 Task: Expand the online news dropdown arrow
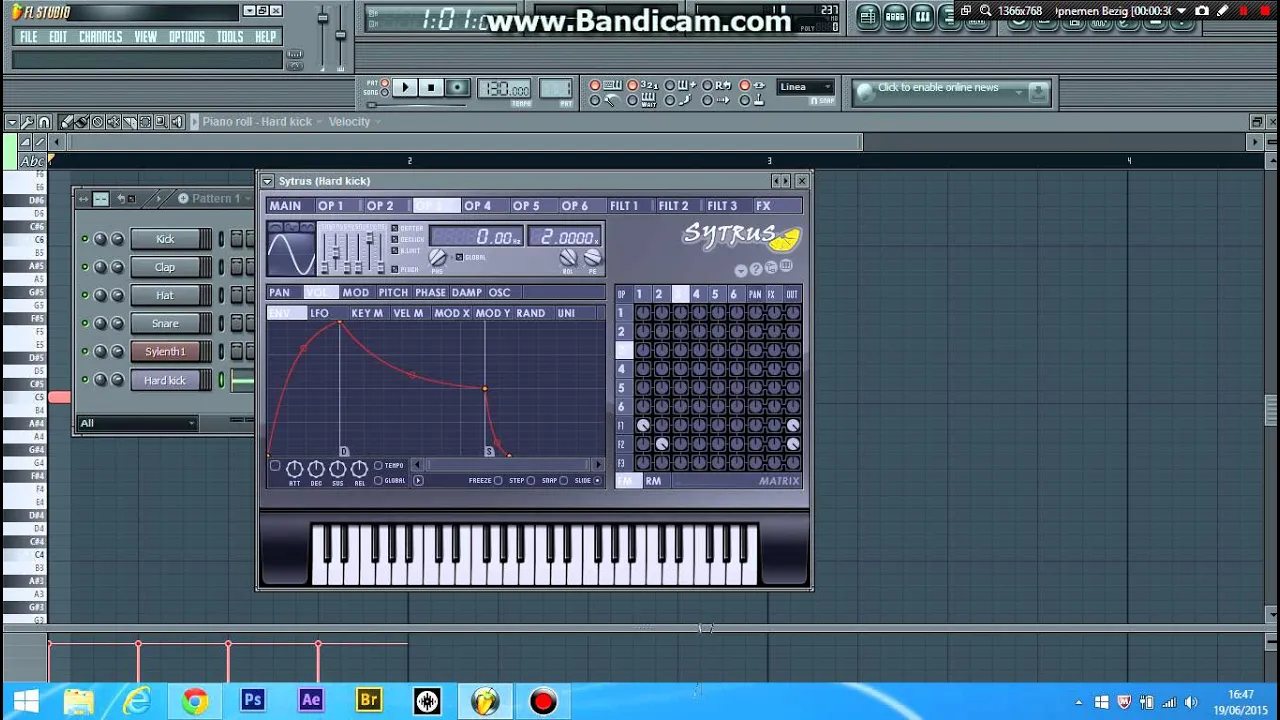pos(1019,92)
